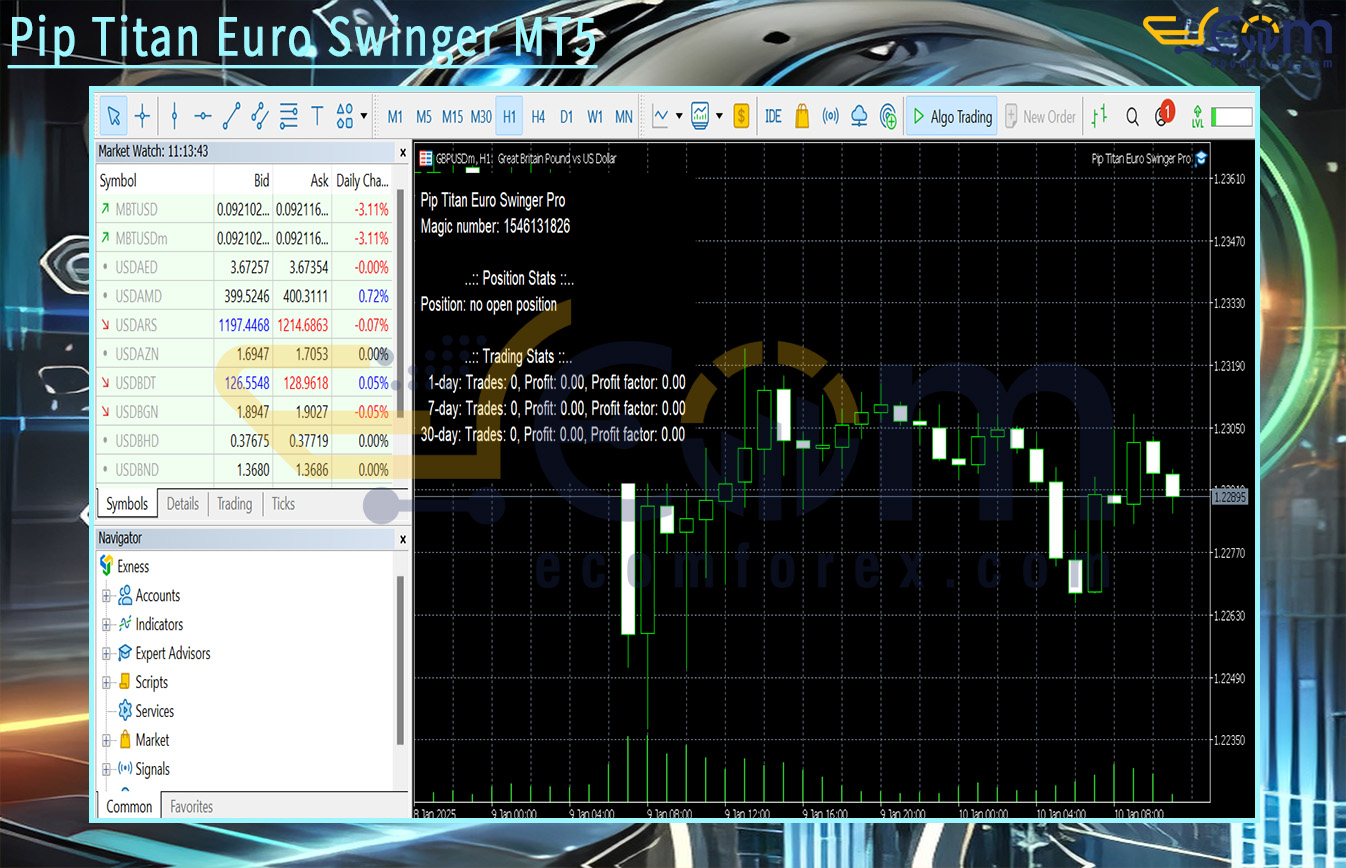This screenshot has height=868, width=1346.
Task: Switch chart to M15 timeframe
Action: pyautogui.click(x=452, y=117)
